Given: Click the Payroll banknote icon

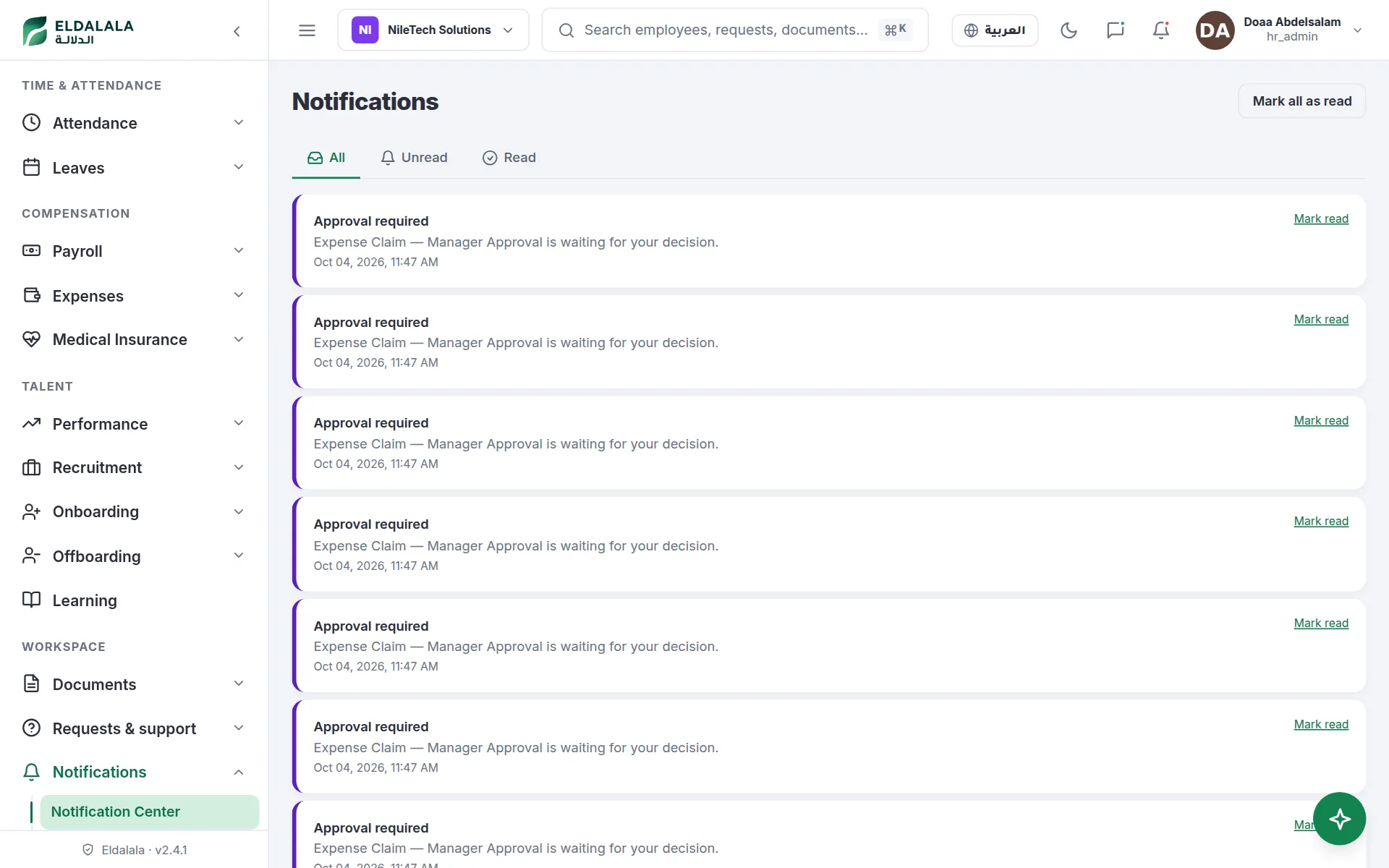Looking at the screenshot, I should (x=31, y=250).
